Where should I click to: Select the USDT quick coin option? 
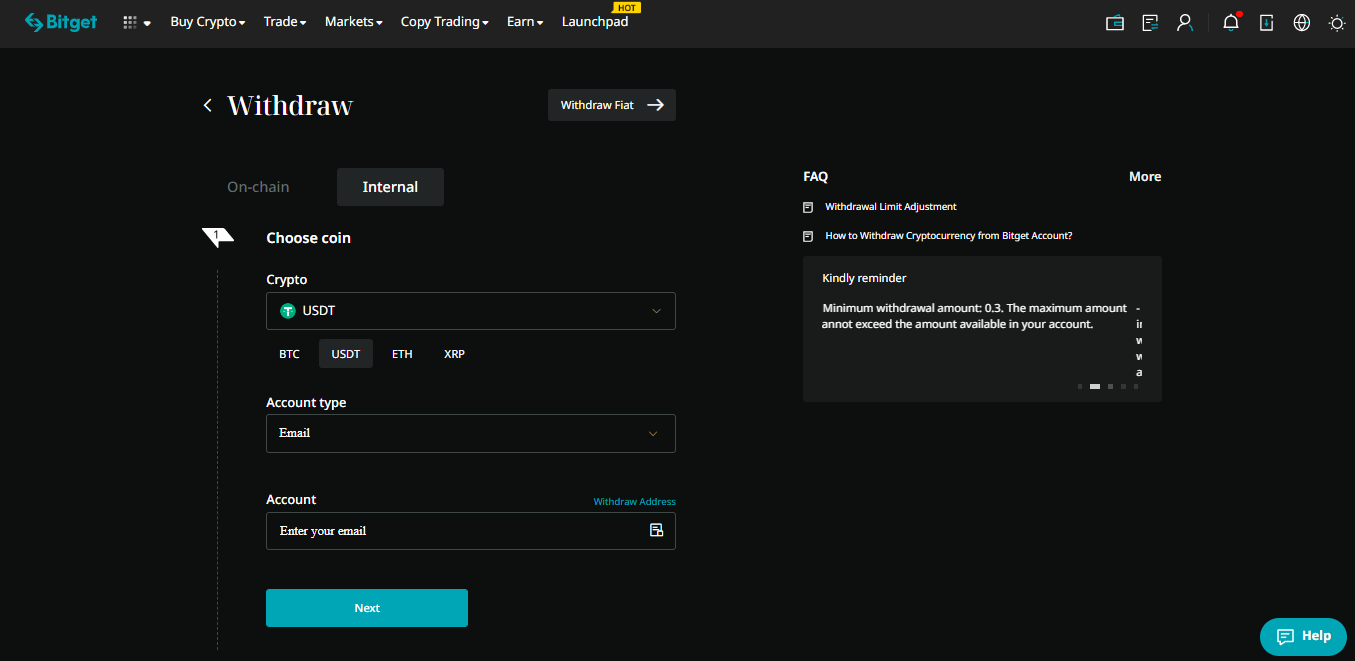pyautogui.click(x=346, y=354)
